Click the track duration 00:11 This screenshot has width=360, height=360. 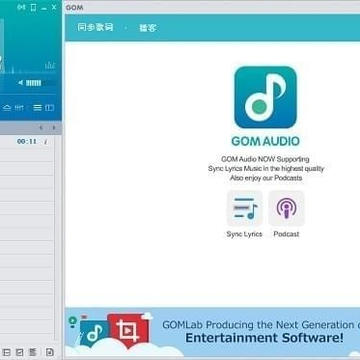pyautogui.click(x=27, y=142)
